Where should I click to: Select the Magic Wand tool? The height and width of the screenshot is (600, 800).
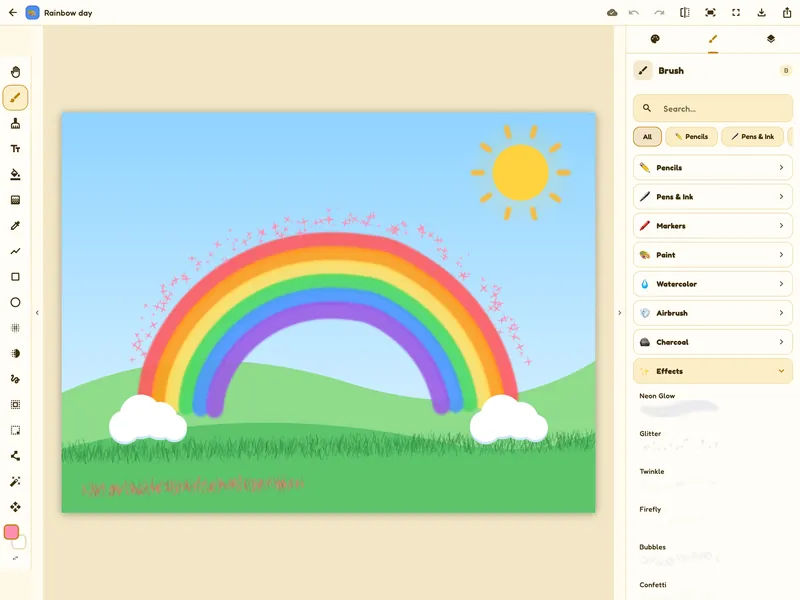[15, 481]
